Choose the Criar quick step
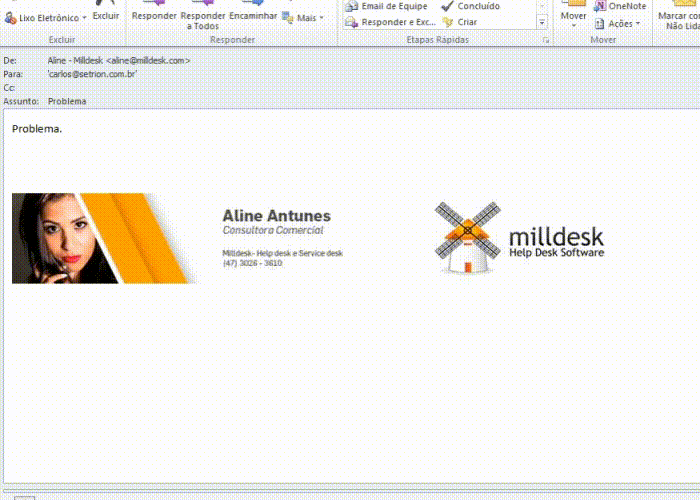 pyautogui.click(x=460, y=22)
